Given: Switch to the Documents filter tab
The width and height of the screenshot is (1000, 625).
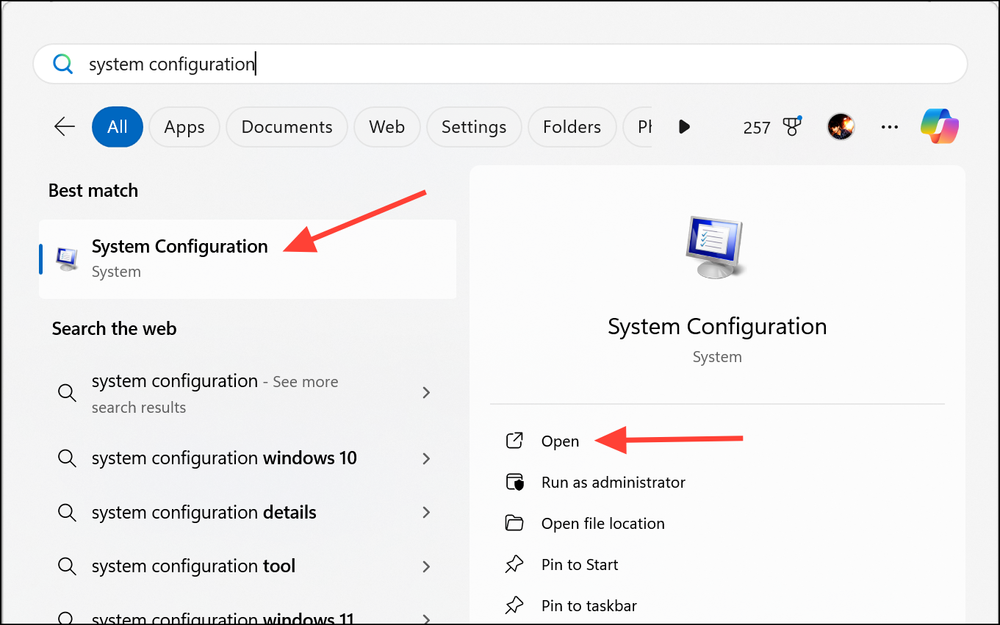Looking at the screenshot, I should [286, 126].
